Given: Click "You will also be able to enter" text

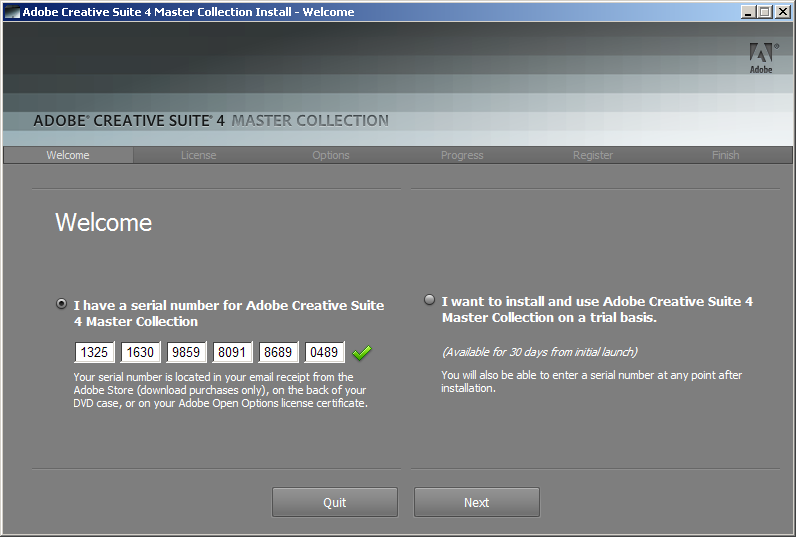Looking at the screenshot, I should (591, 382).
